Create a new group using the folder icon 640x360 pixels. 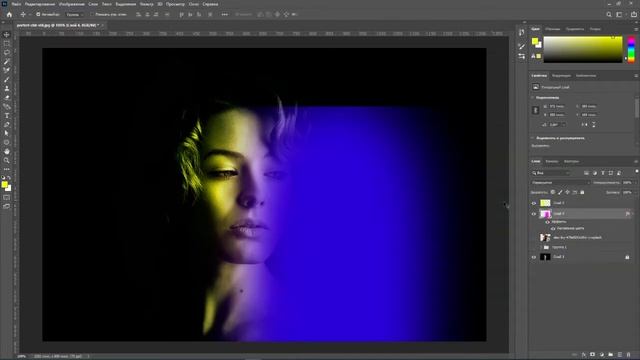point(611,355)
